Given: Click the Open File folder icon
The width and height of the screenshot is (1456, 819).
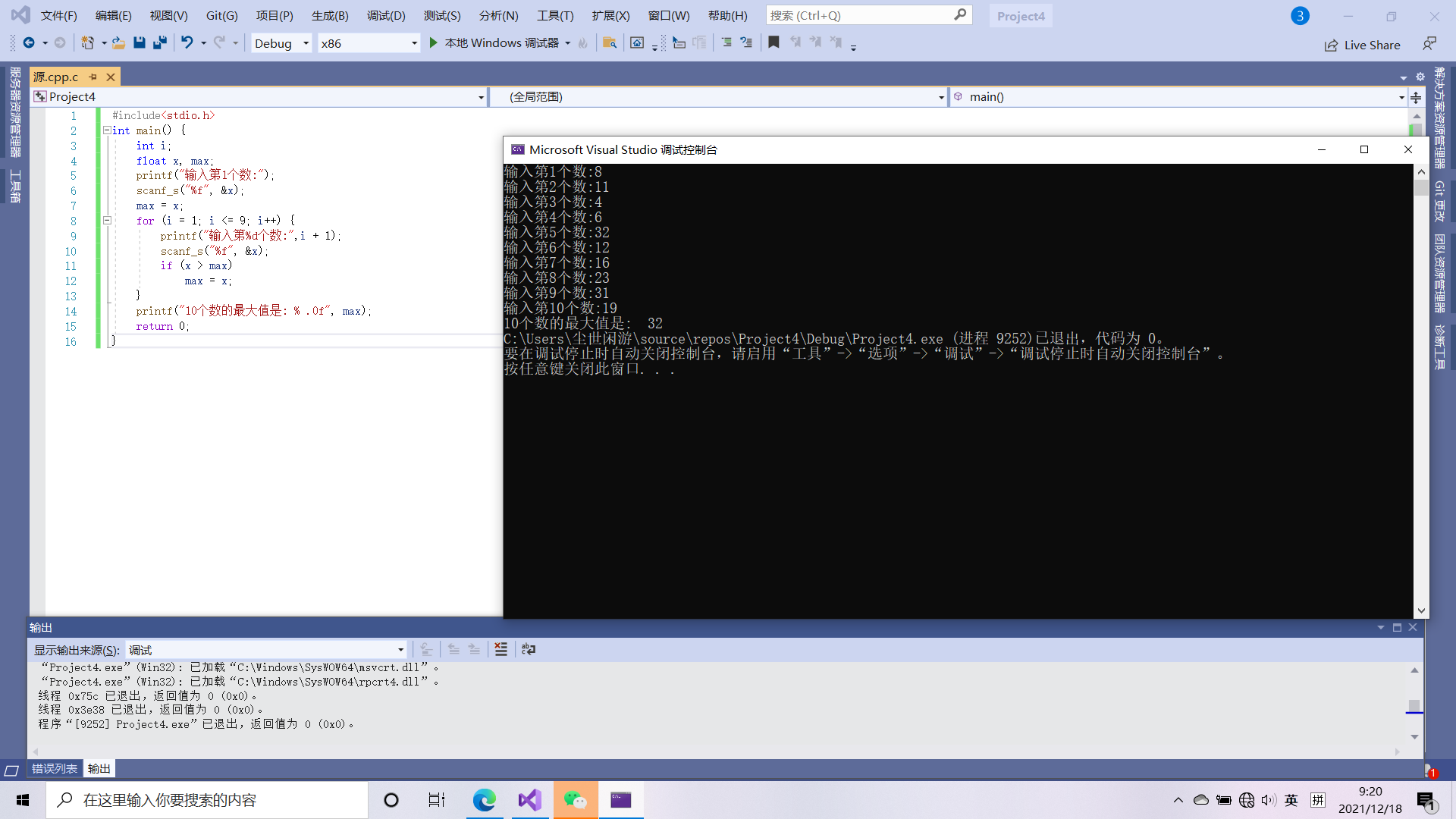Looking at the screenshot, I should click(118, 43).
